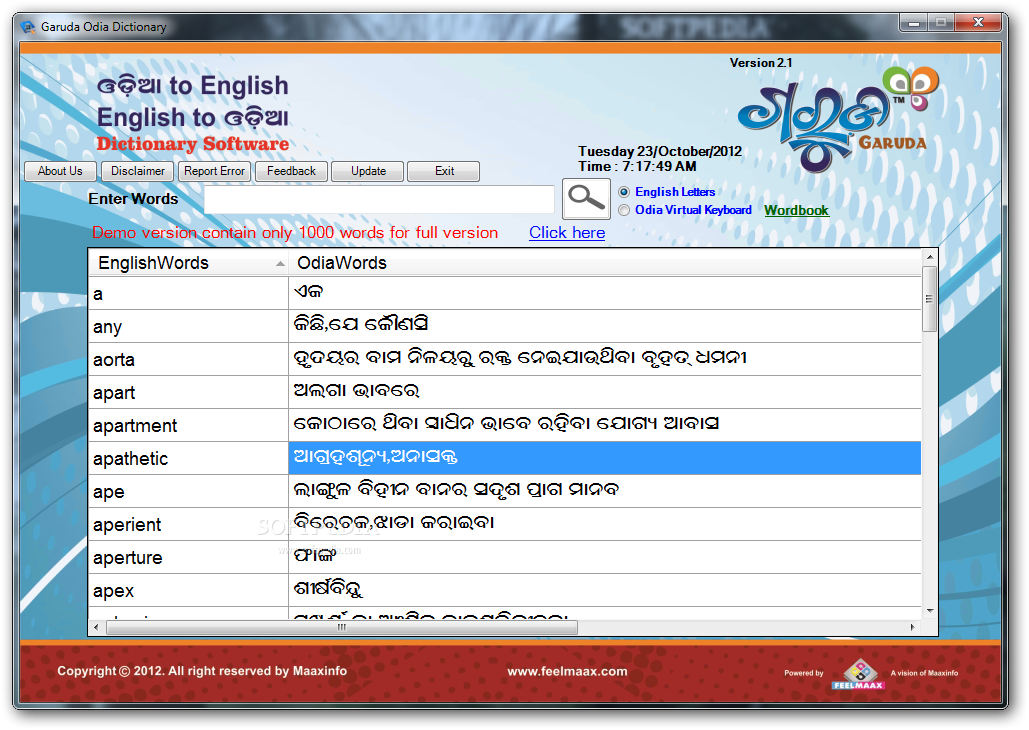Screen dimensions: 1029x730
Task: Click the Garuda logo graphic
Action: (x=837, y=118)
